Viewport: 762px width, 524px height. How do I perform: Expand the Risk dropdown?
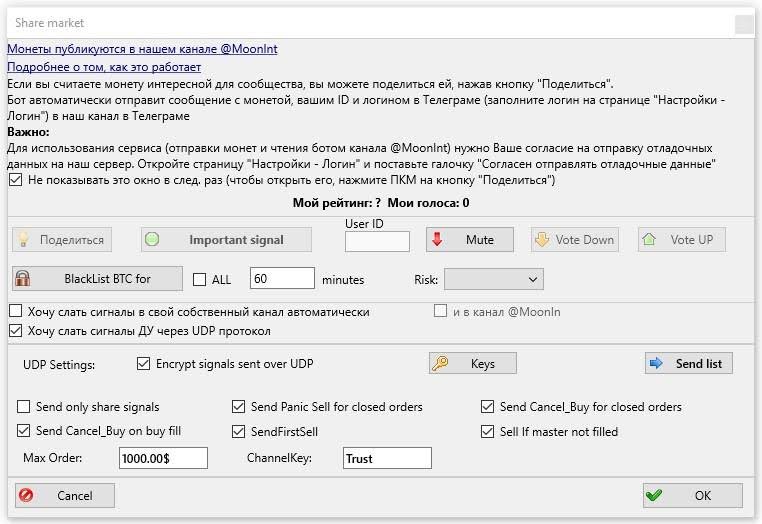493,279
